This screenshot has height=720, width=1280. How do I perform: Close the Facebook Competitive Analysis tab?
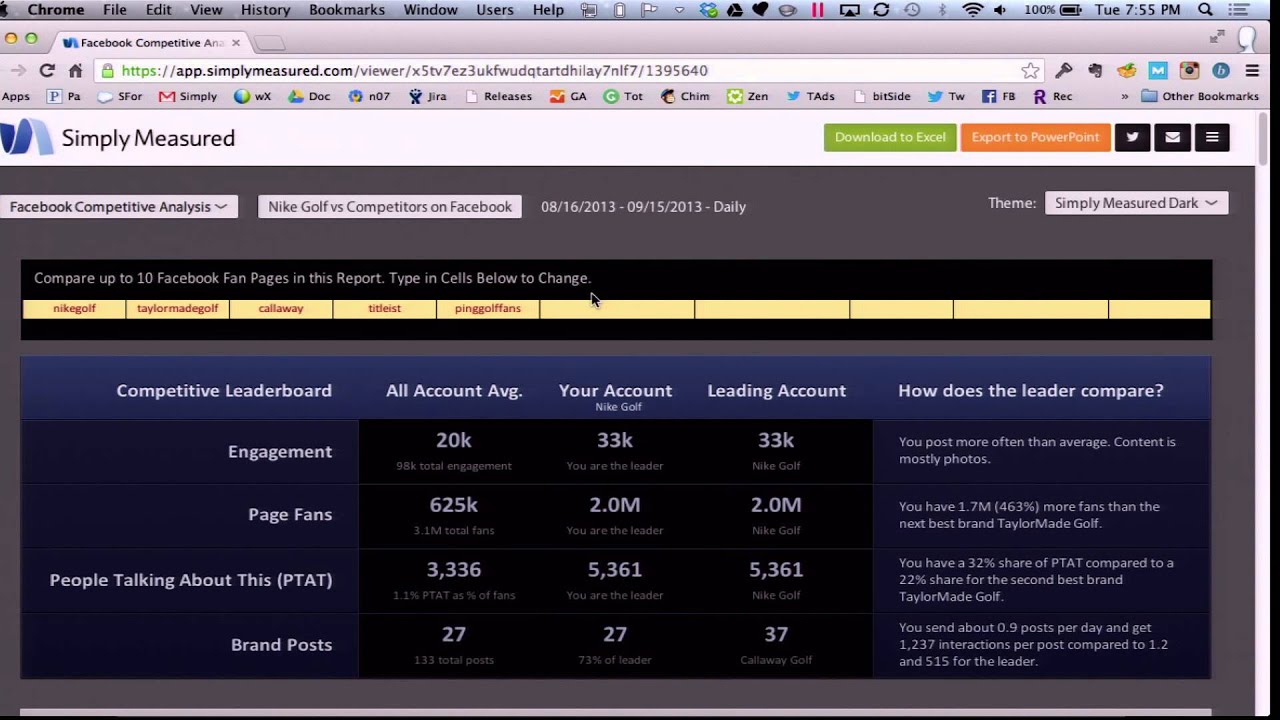[236, 43]
